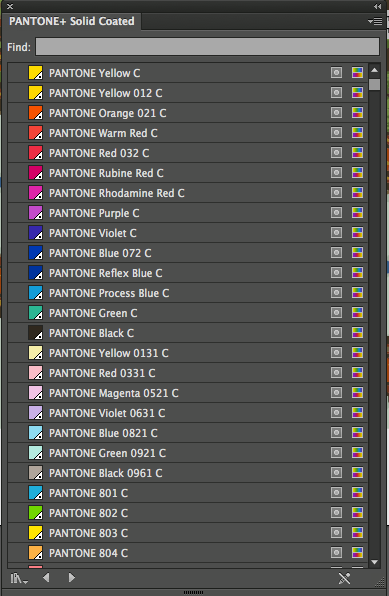Screen dimensions: 389x596
Task: Select the PANTONE+ Solid Coated tab
Action: coord(72,21)
